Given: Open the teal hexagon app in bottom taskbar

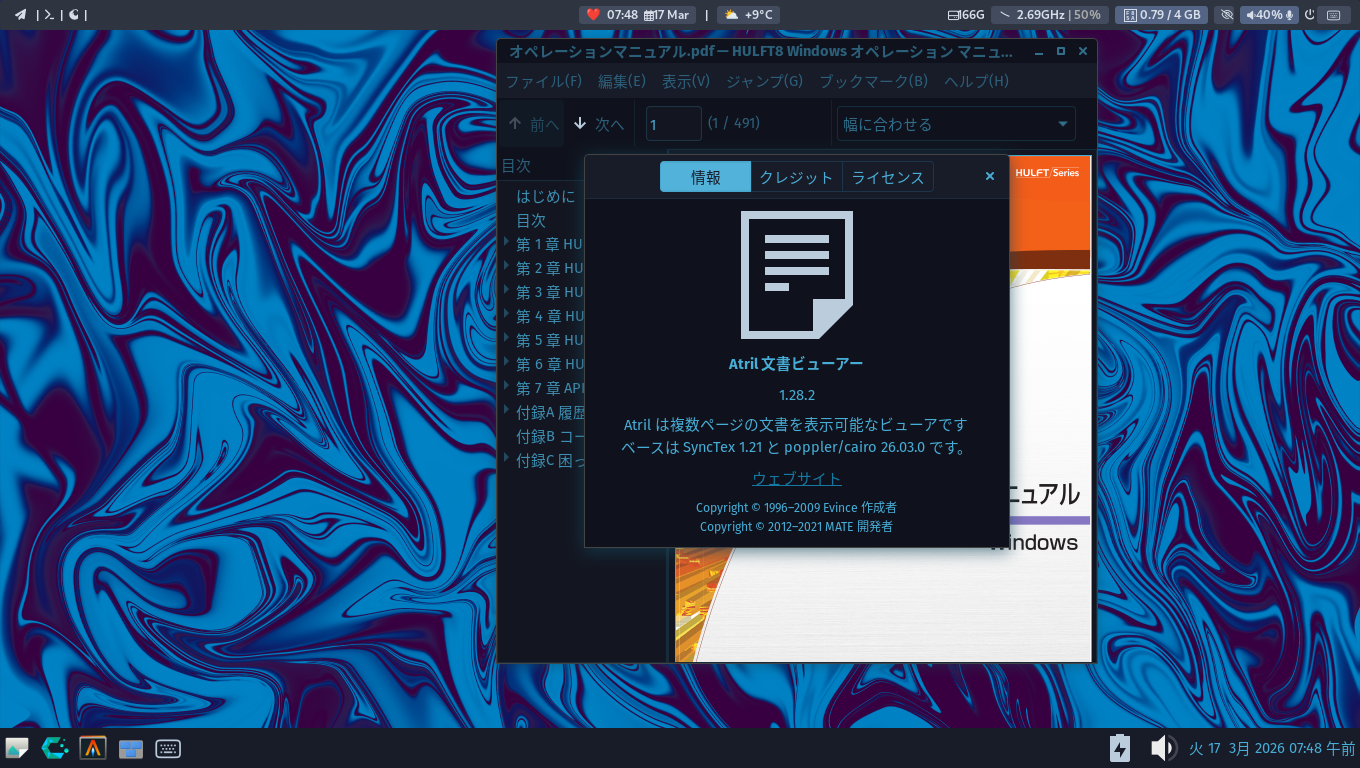Looking at the screenshot, I should click(x=55, y=748).
